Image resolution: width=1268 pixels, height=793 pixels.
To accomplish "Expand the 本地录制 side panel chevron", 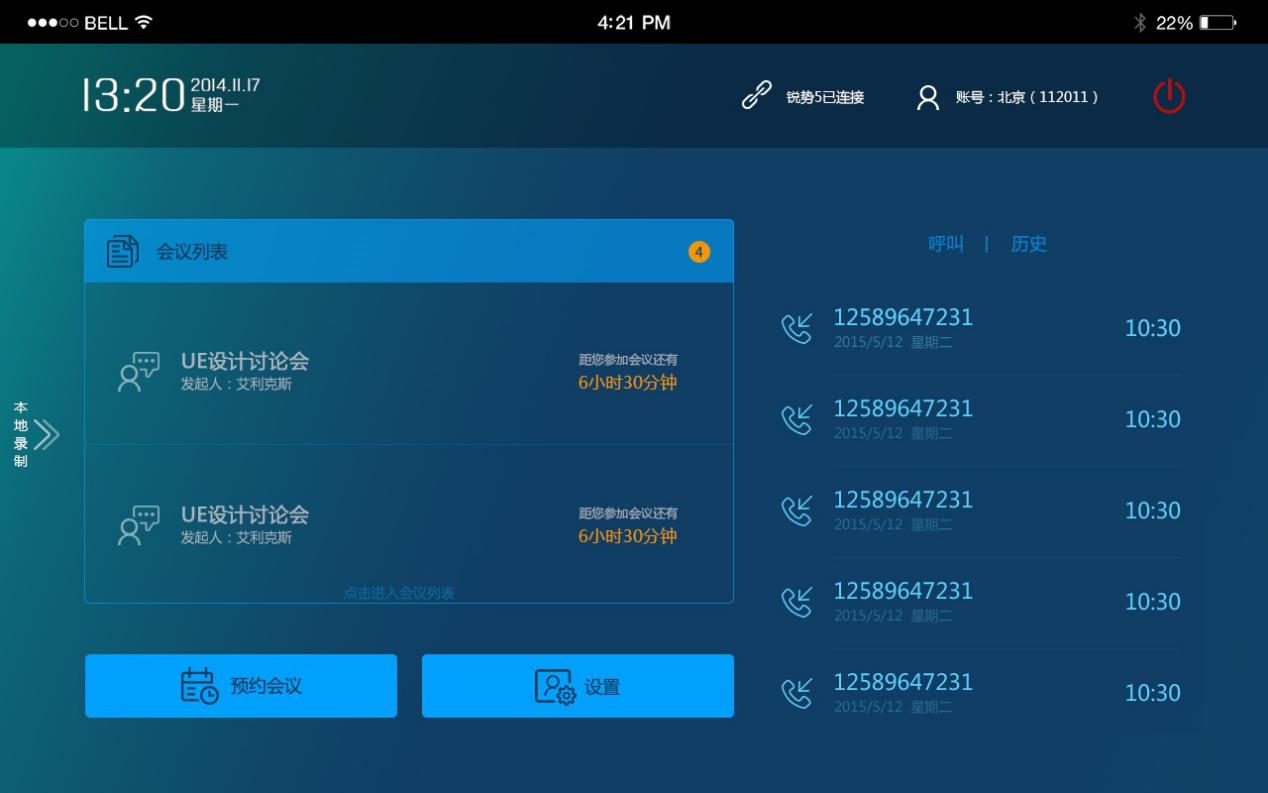I will pyautogui.click(x=47, y=436).
